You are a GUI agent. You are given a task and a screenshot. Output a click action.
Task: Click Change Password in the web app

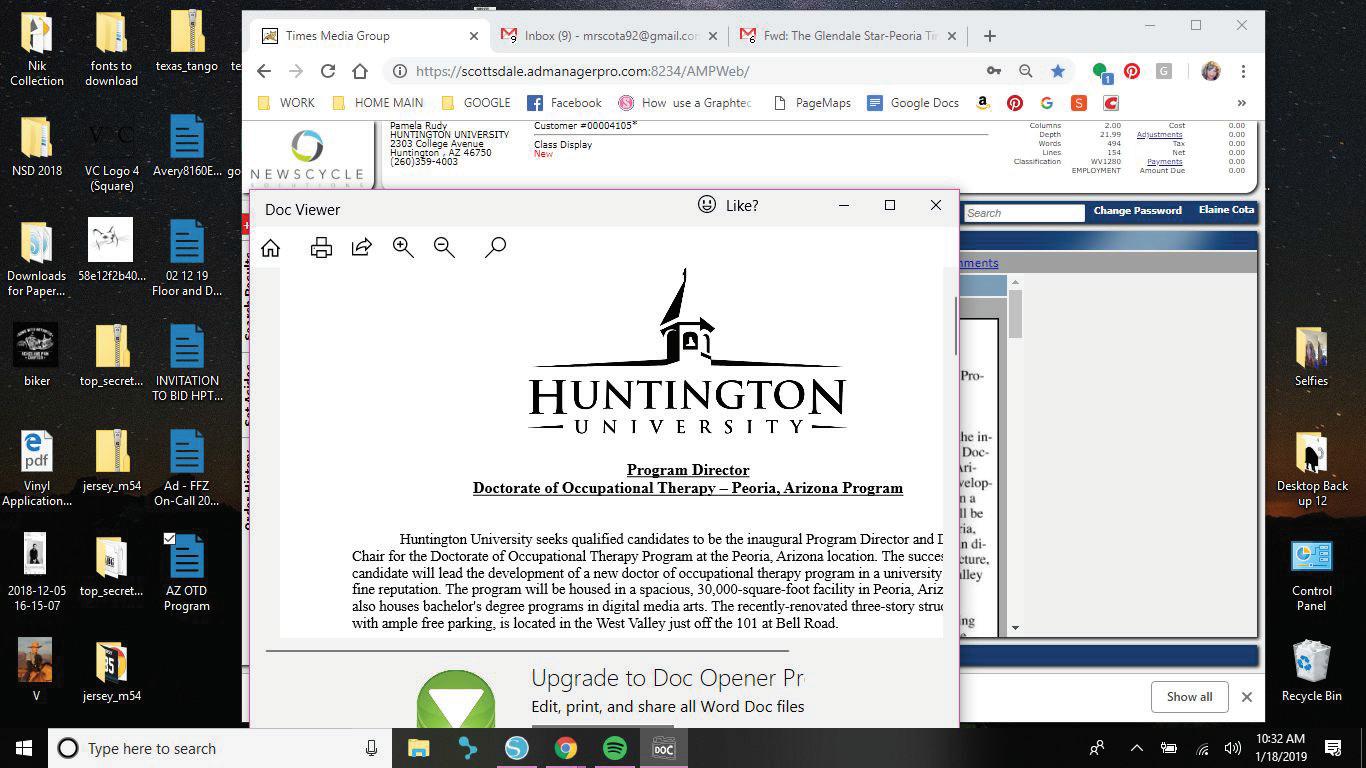(1137, 211)
